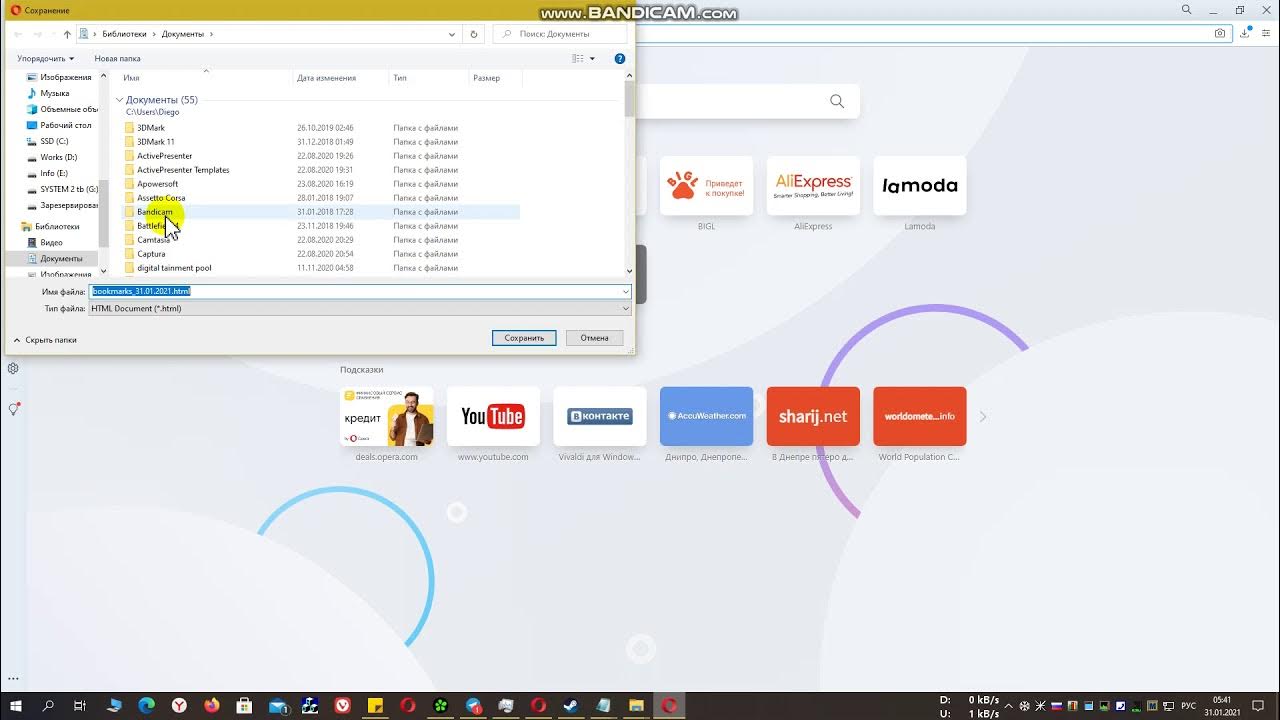
Task: Collapse folders via Скрыть папки
Action: (x=45, y=340)
